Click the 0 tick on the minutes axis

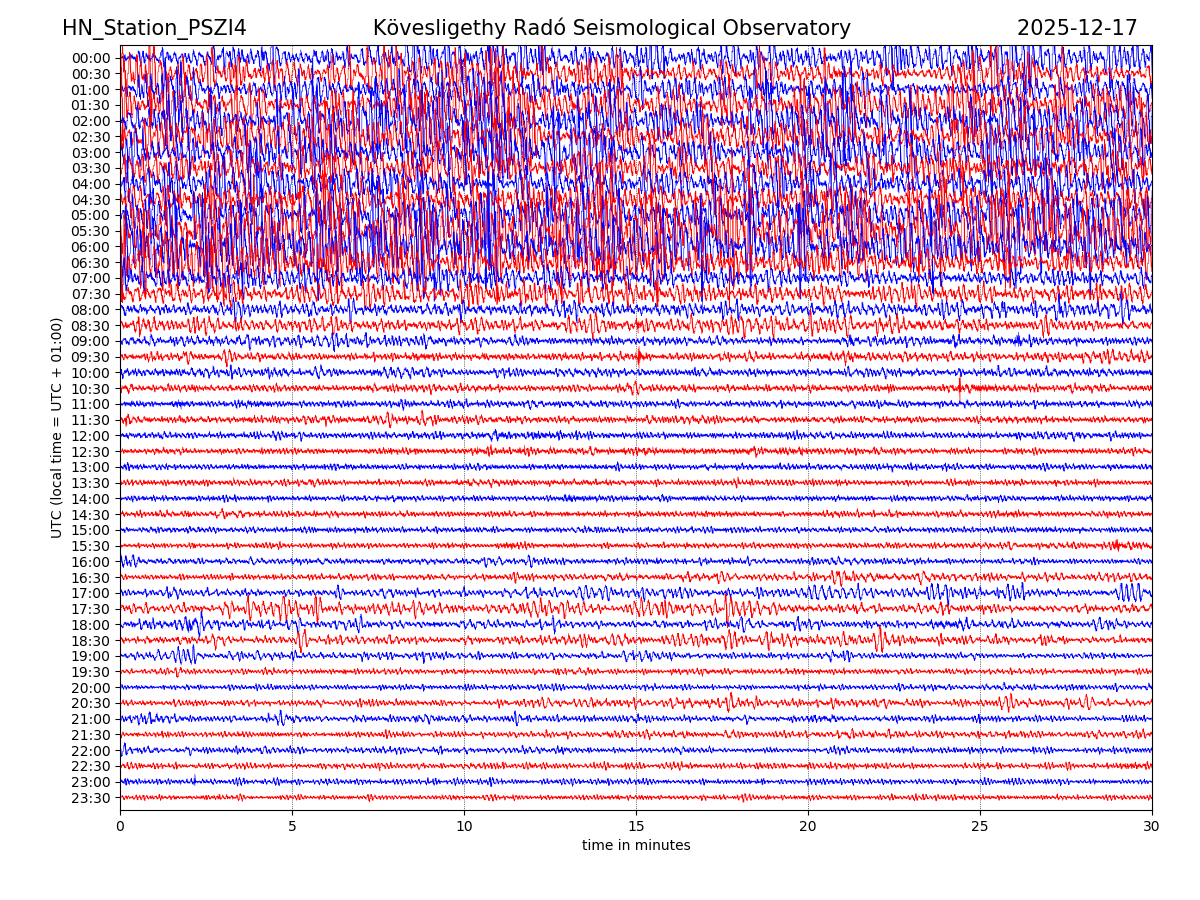[x=120, y=826]
